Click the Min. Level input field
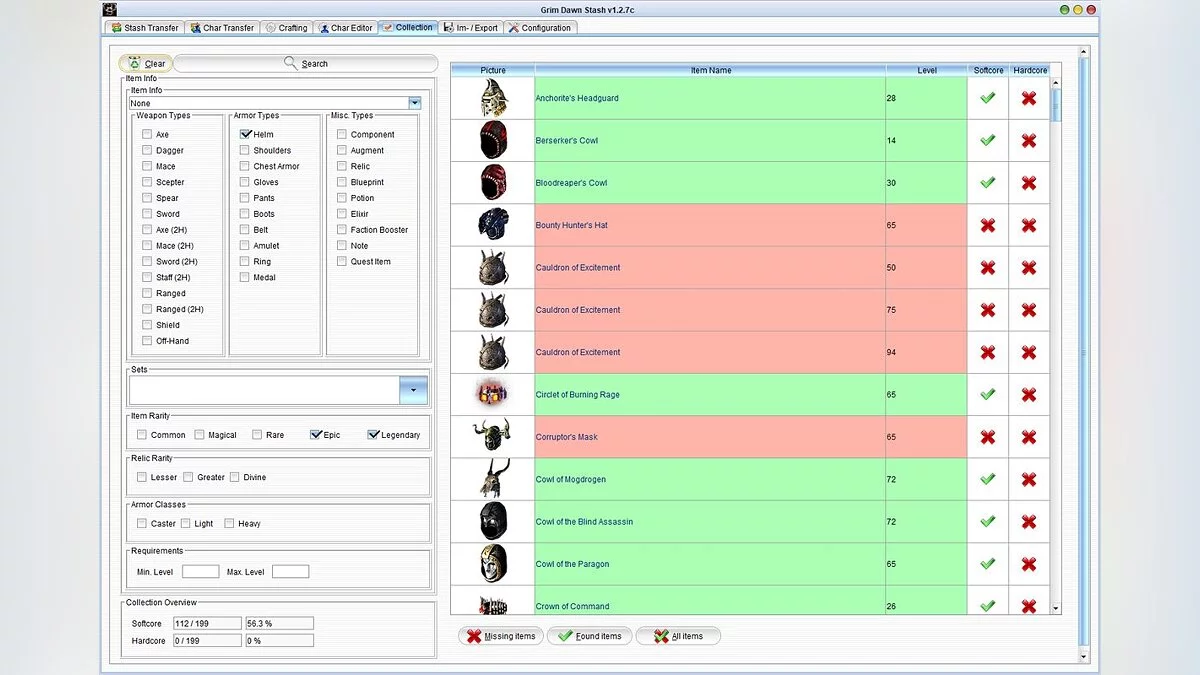Viewport: 1200px width, 675px height. [x=200, y=572]
